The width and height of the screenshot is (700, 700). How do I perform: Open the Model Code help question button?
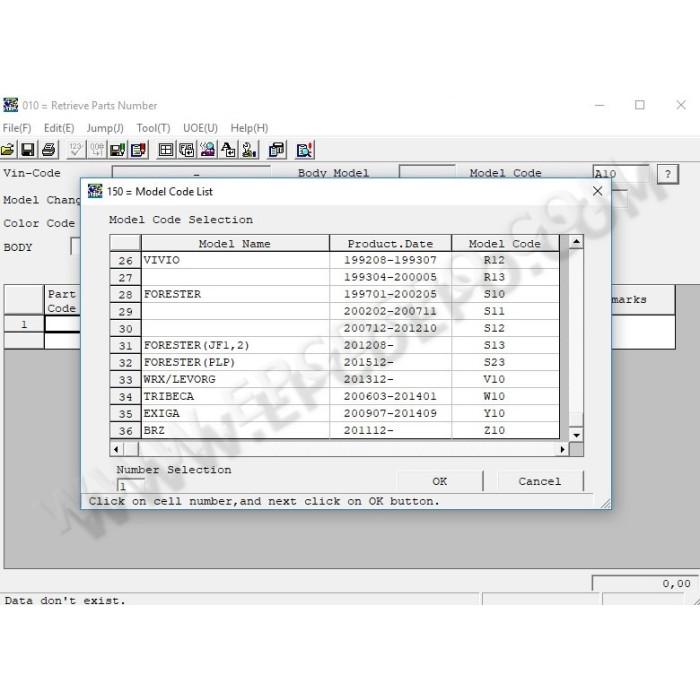668,174
